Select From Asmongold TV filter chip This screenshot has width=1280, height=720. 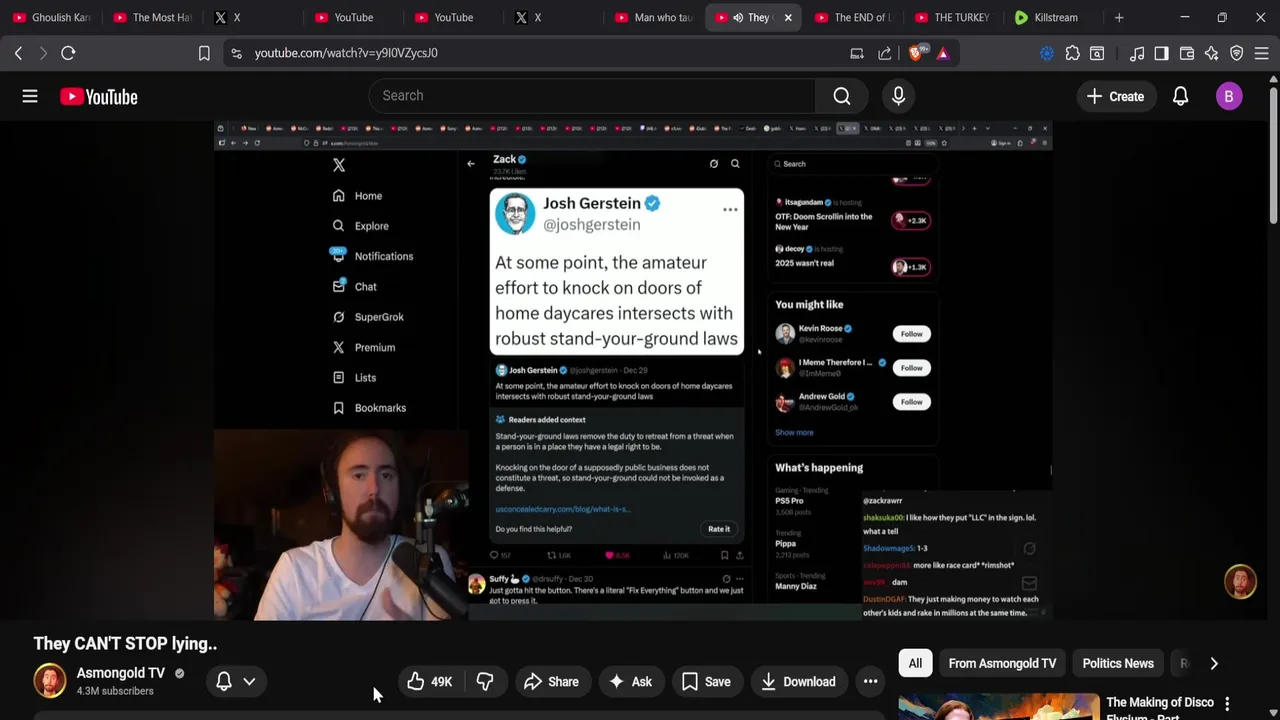coord(1002,663)
